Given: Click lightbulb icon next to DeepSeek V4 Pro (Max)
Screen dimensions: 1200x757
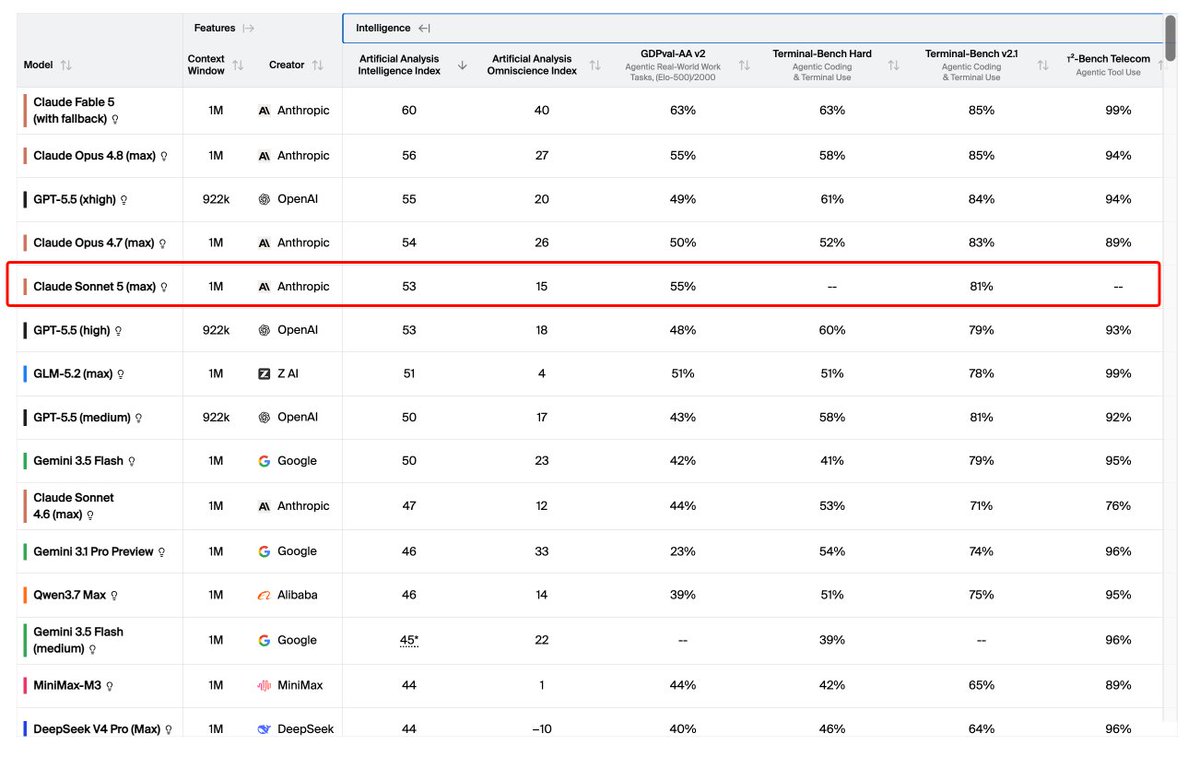Looking at the screenshot, I should click(168, 730).
